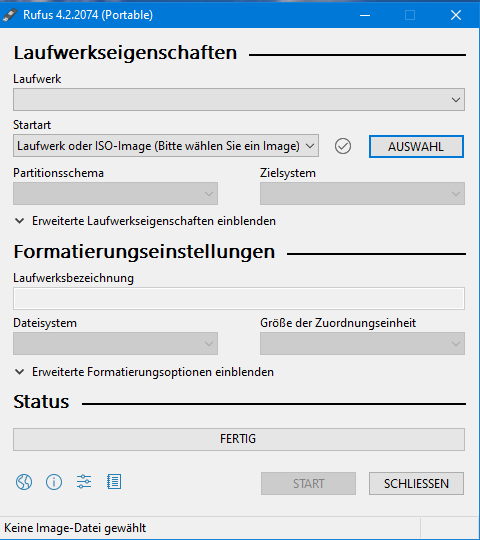Open the Zielsystem dropdown
The width and height of the screenshot is (480, 540).
362,194
